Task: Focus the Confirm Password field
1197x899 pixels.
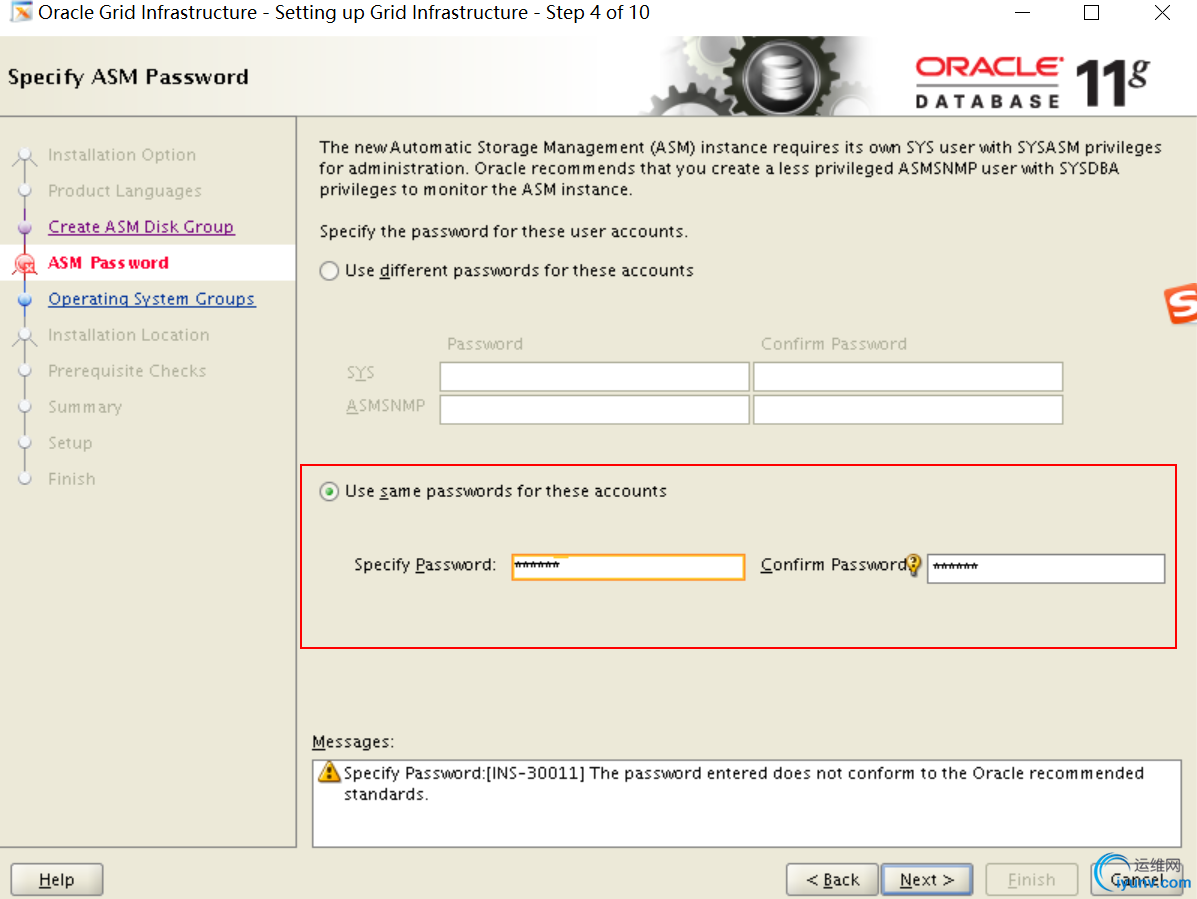Action: click(1046, 568)
